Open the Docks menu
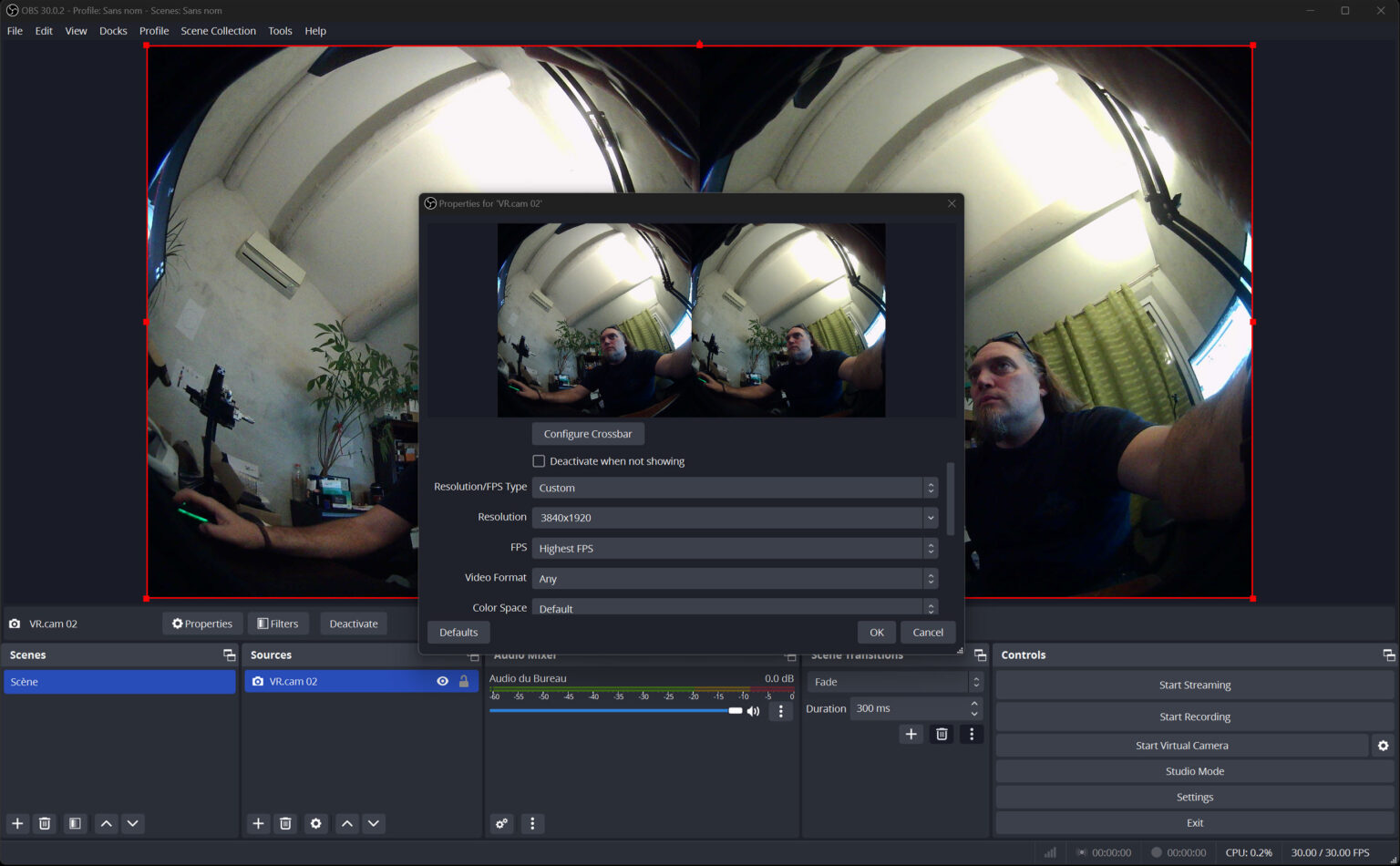Screen dimensions: 1400x866 [113, 30]
